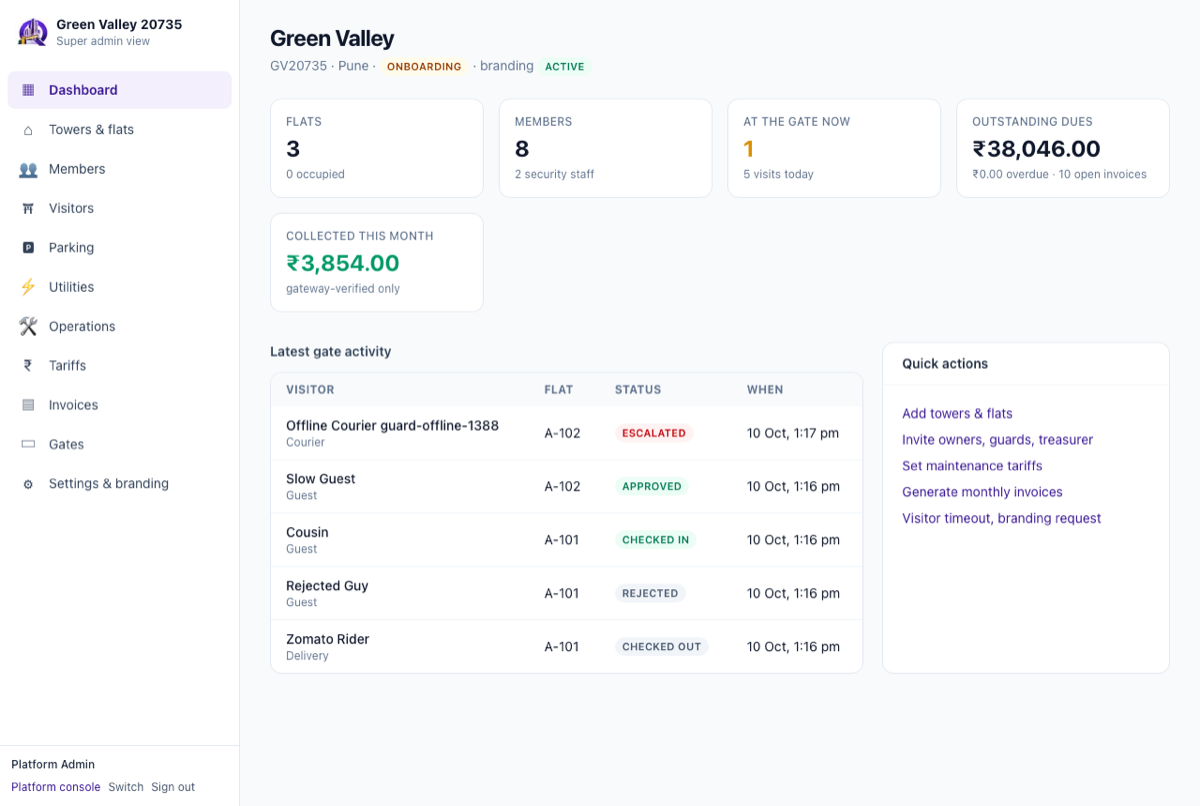Click the WHEN column header

point(765,390)
